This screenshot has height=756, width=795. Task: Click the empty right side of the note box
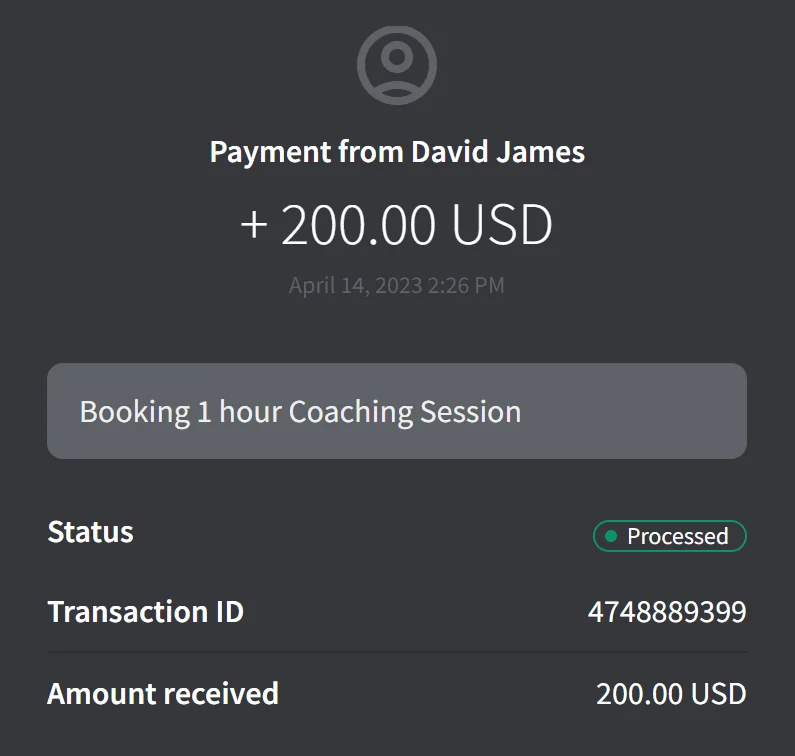(x=650, y=411)
